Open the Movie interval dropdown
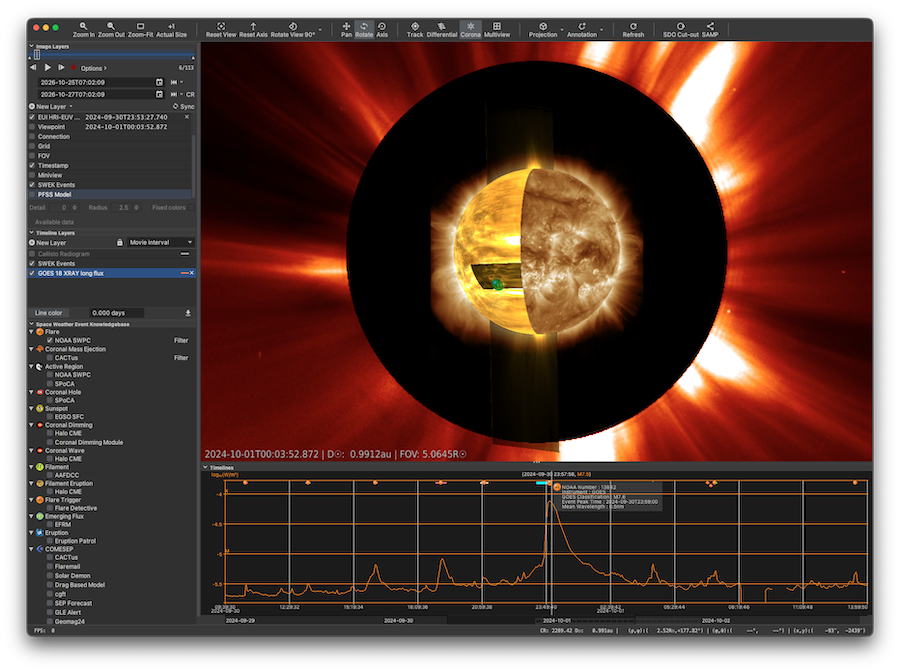The image size is (900, 672). click(x=160, y=243)
